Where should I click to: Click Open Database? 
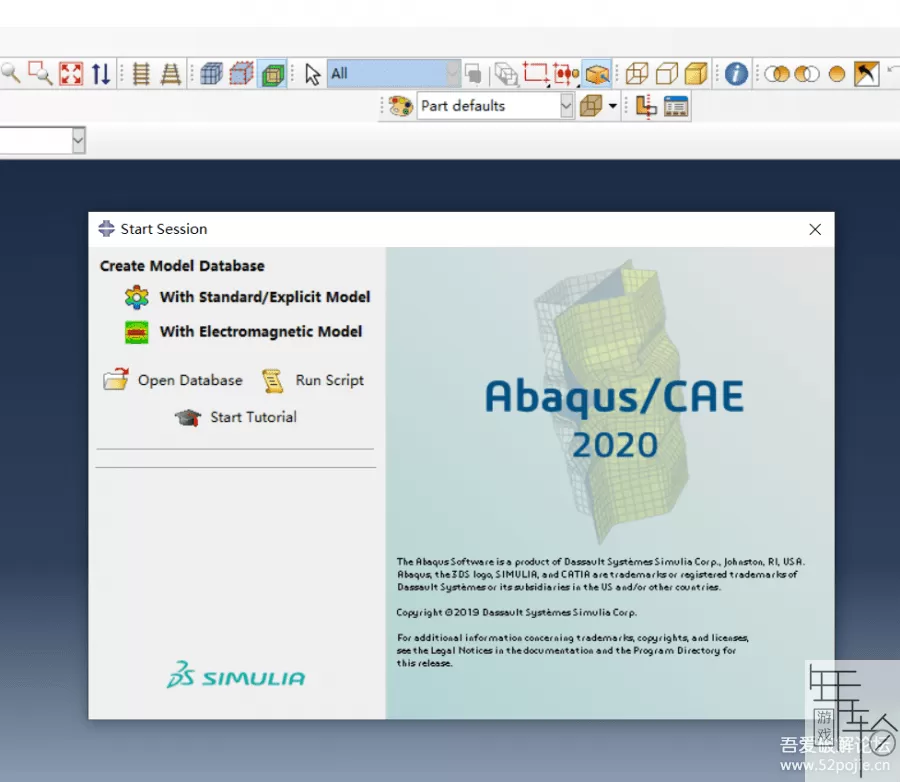pyautogui.click(x=190, y=380)
